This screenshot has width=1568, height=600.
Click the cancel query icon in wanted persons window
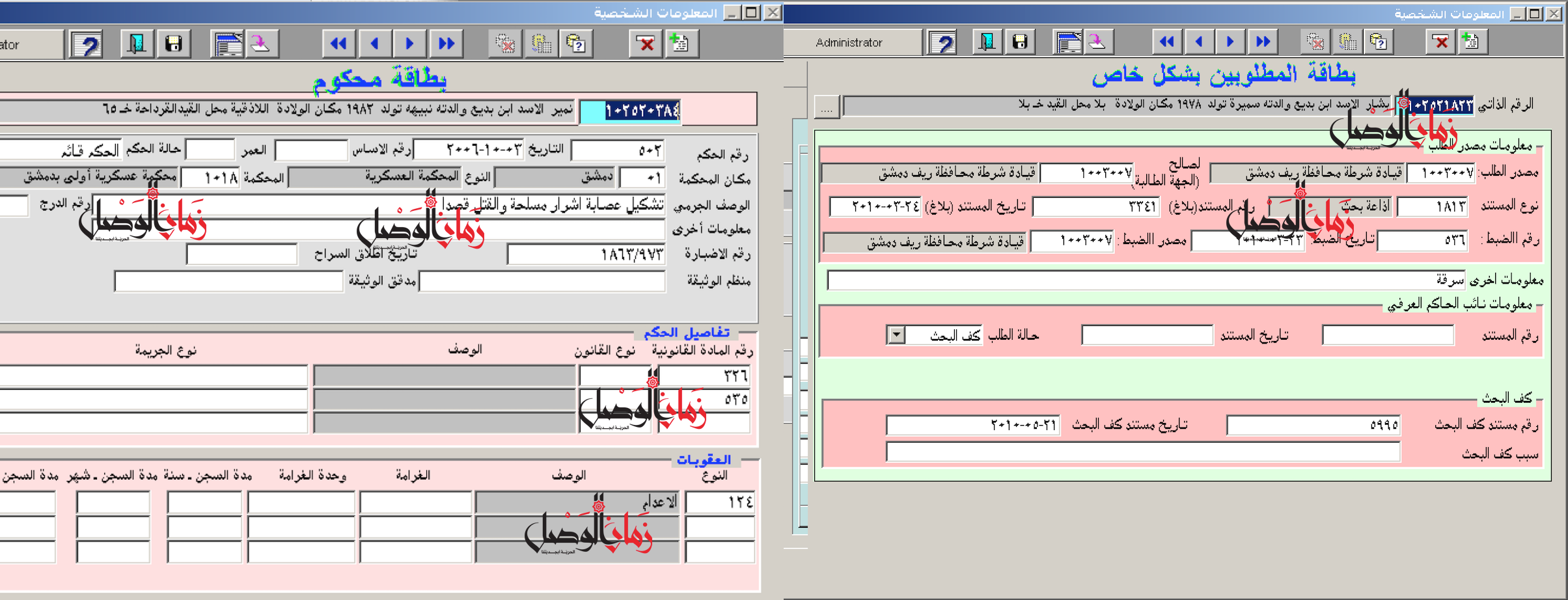coord(1315,42)
